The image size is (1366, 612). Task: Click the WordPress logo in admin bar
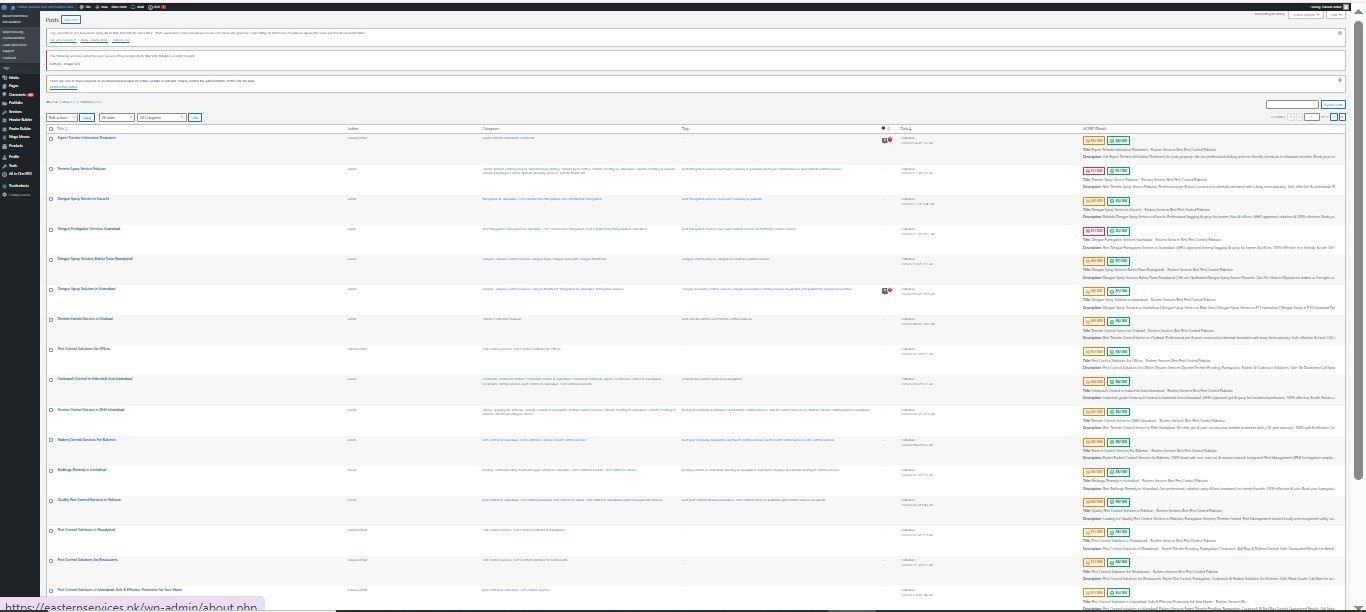pos(5,6)
